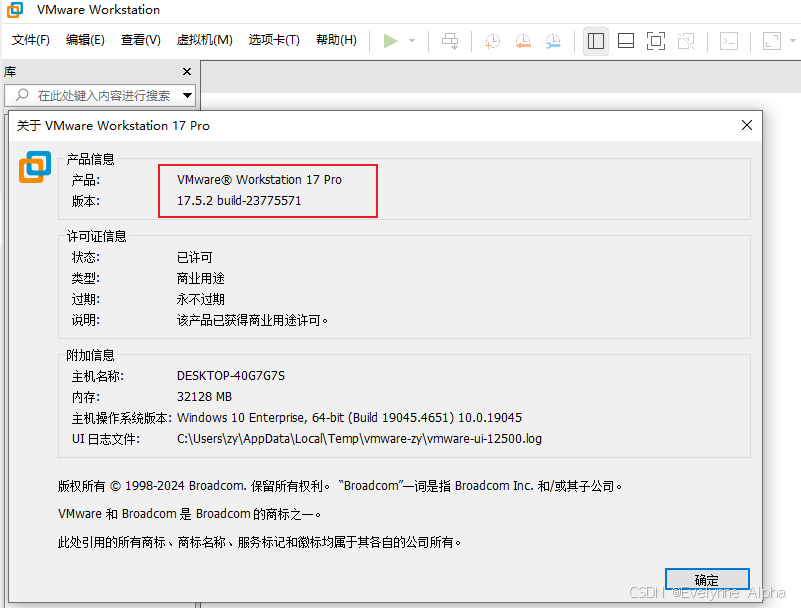This screenshot has height=608, width=801.
Task: Click the stretch guest display icon
Action: click(x=772, y=41)
